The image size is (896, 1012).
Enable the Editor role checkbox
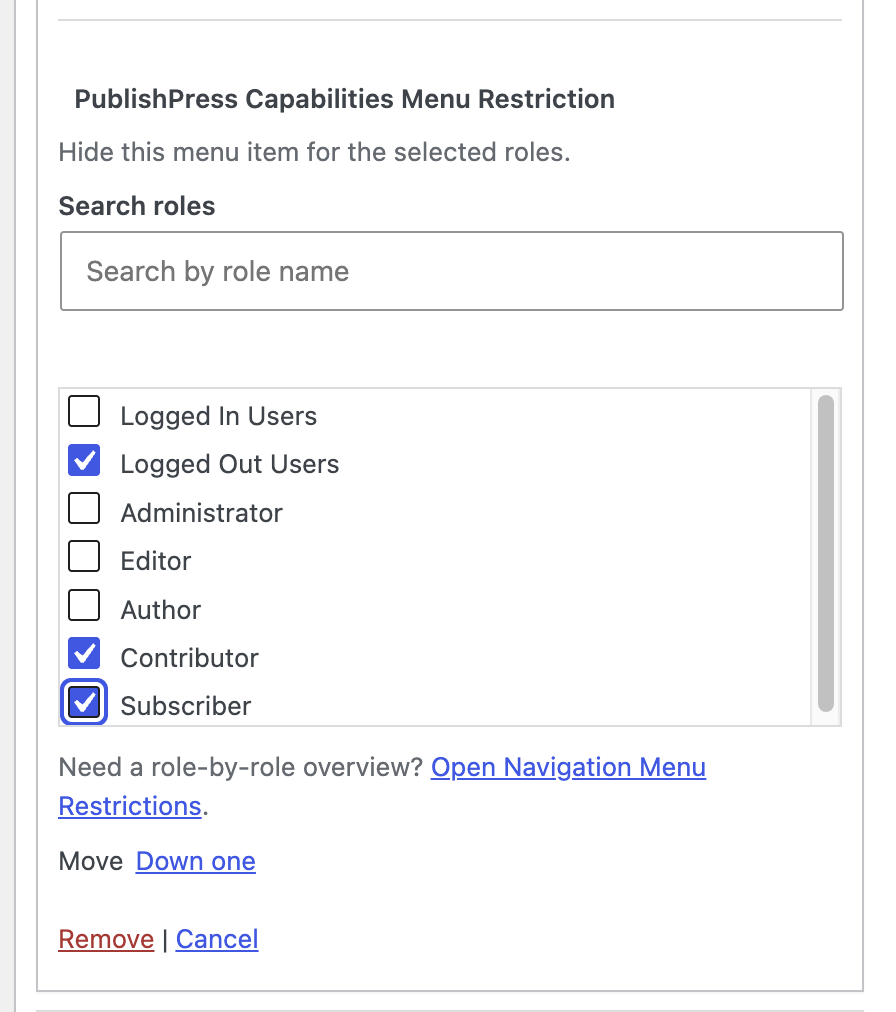84,556
